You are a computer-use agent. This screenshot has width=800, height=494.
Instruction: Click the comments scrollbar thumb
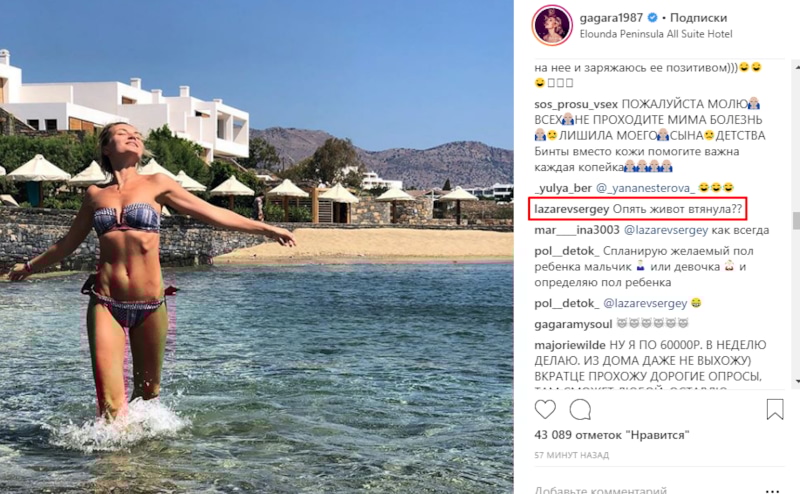tap(796, 220)
